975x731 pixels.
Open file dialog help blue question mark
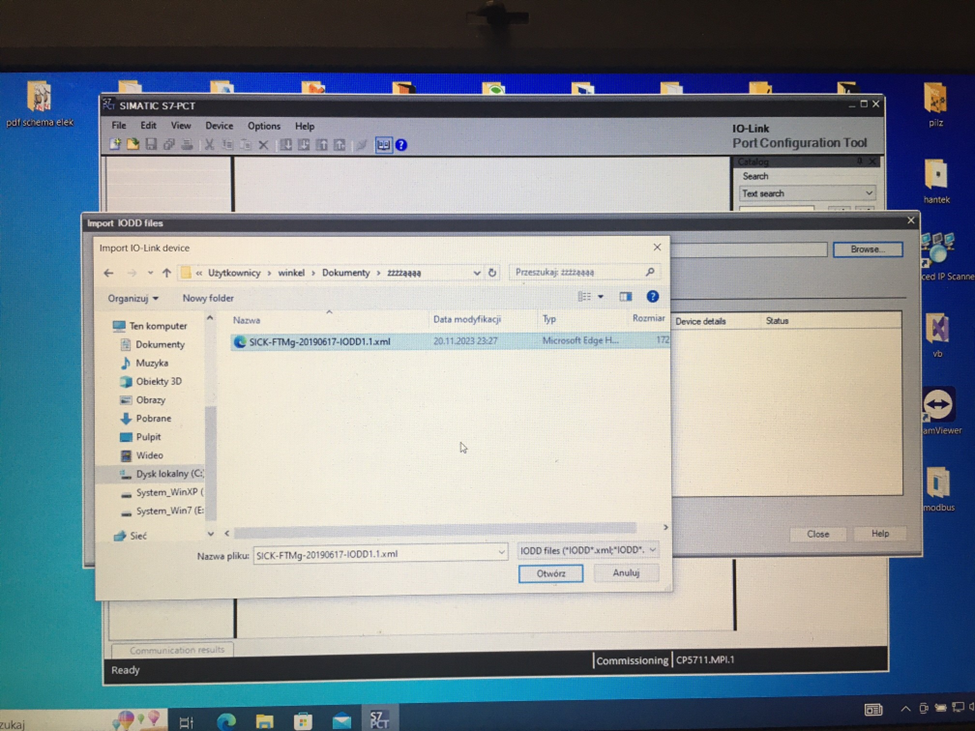(x=652, y=297)
